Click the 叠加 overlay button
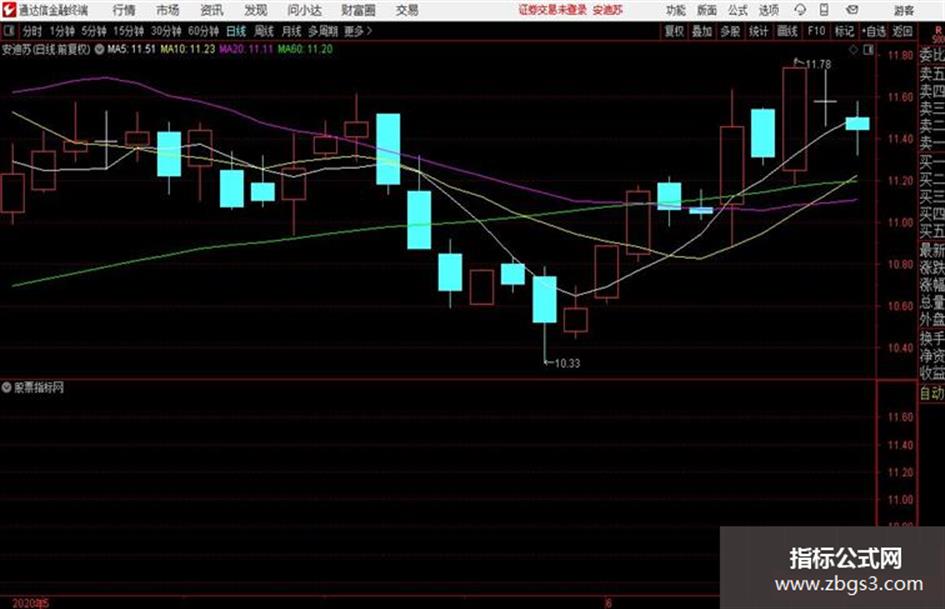This screenshot has height=609, width=945. point(702,31)
